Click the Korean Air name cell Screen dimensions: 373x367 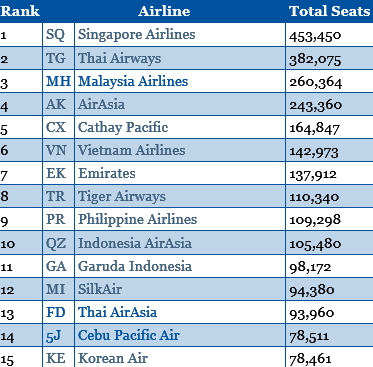(x=180, y=358)
